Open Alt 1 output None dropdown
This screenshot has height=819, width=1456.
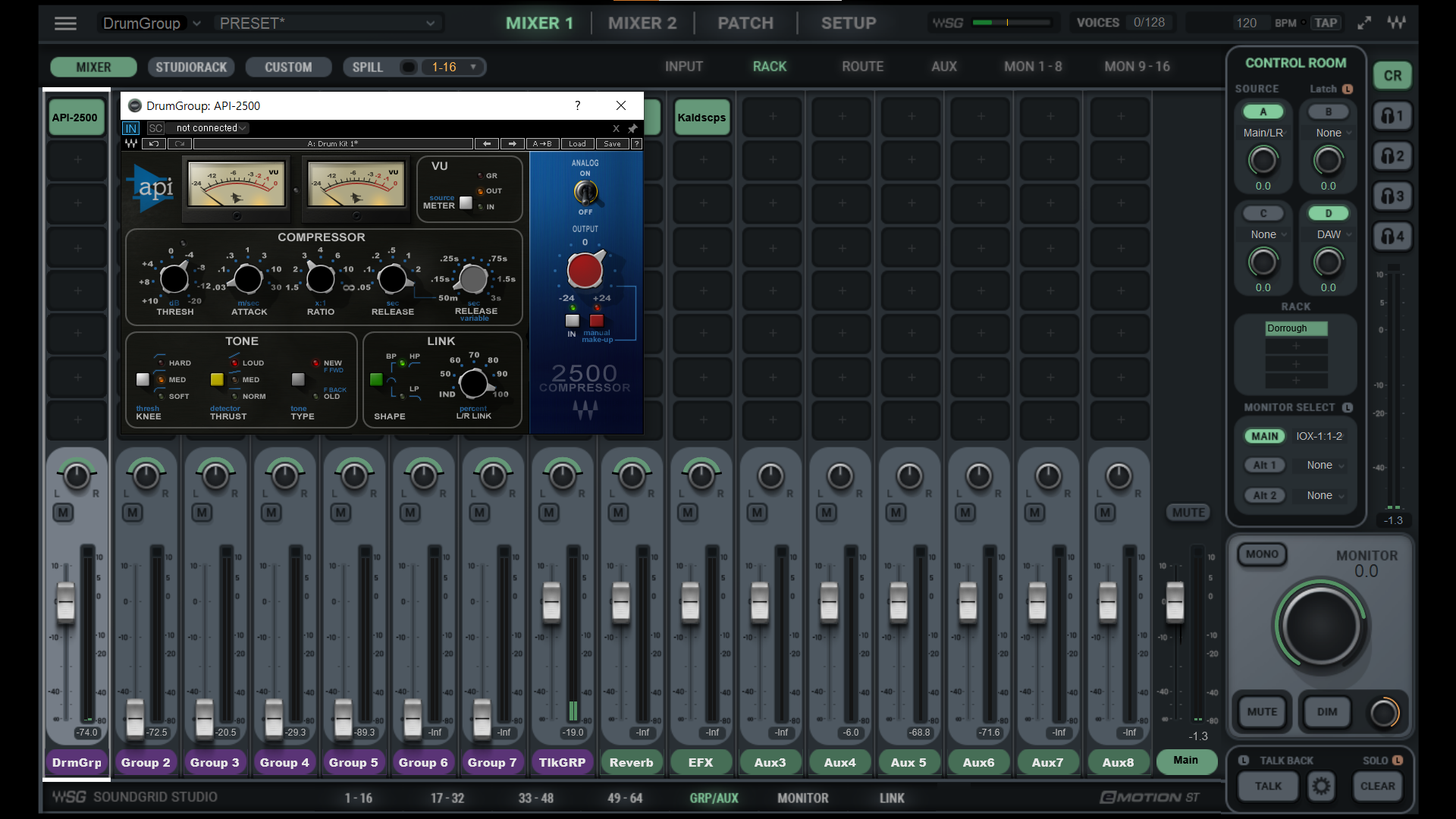click(1324, 465)
